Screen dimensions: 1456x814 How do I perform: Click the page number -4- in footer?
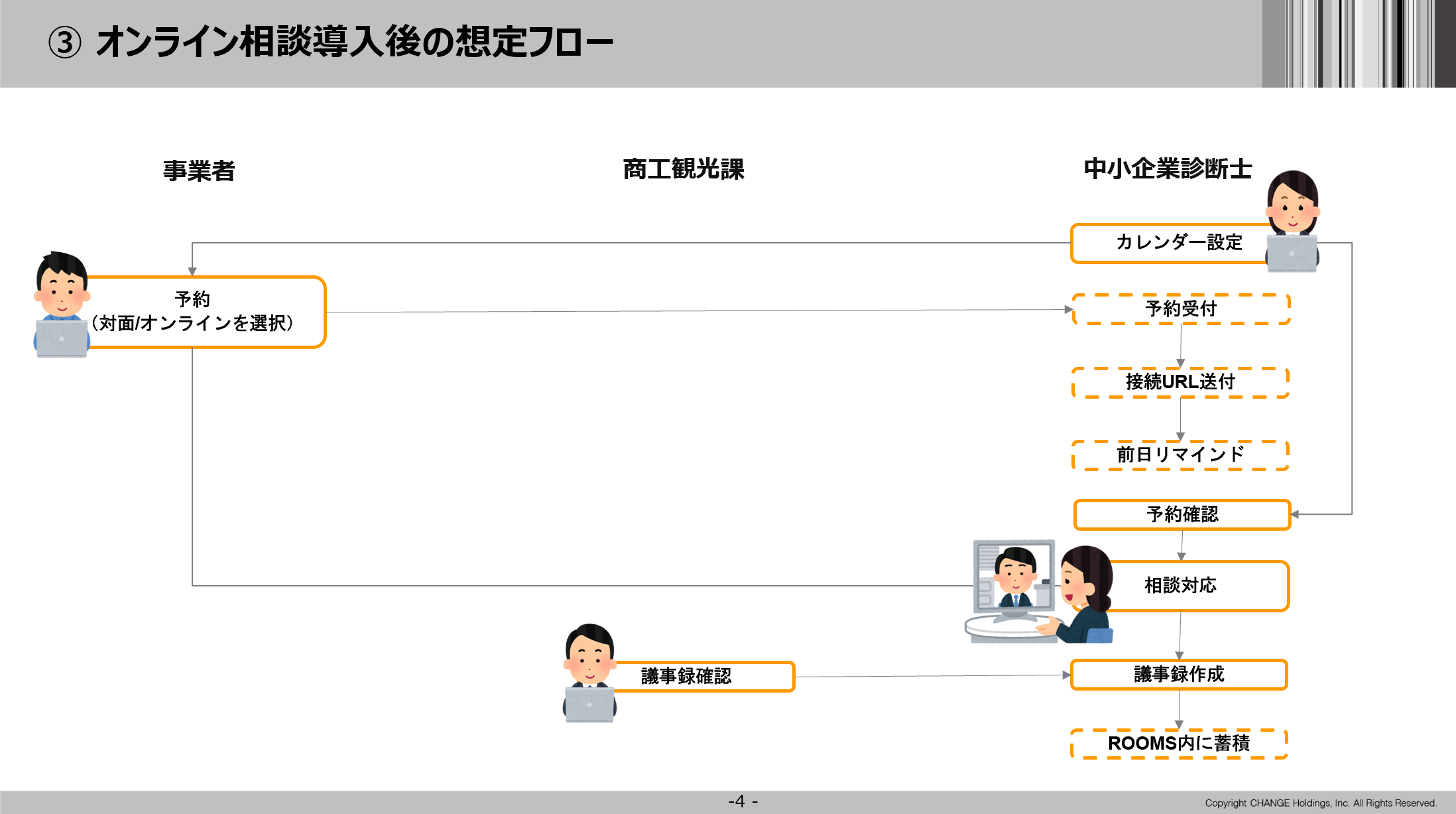point(743,801)
